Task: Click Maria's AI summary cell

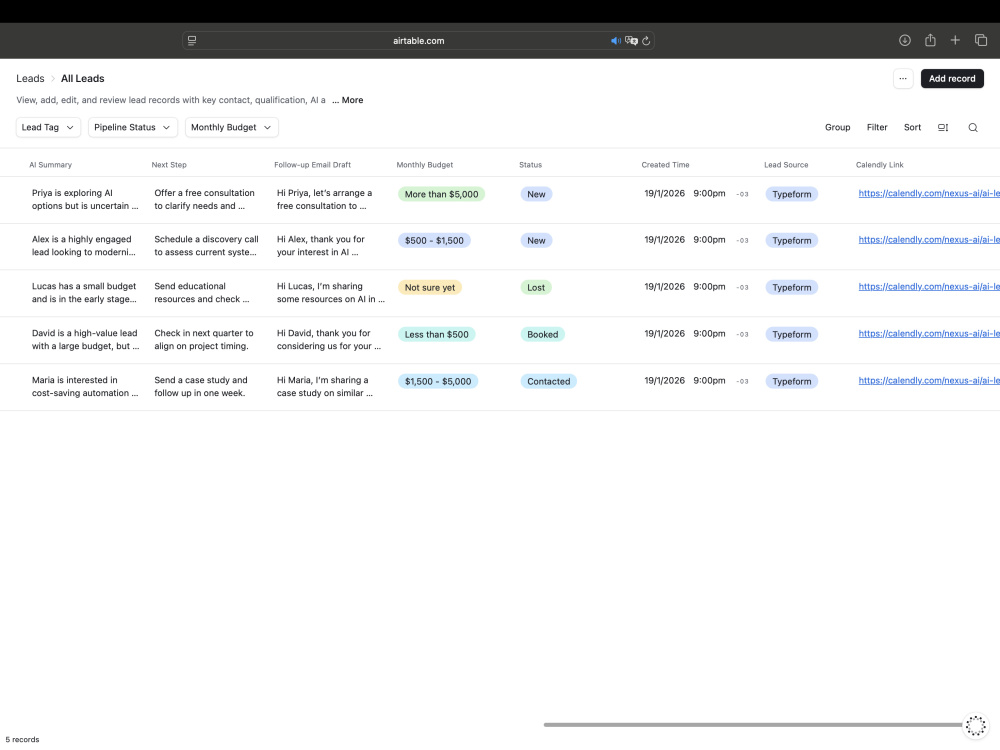Action: [85, 386]
